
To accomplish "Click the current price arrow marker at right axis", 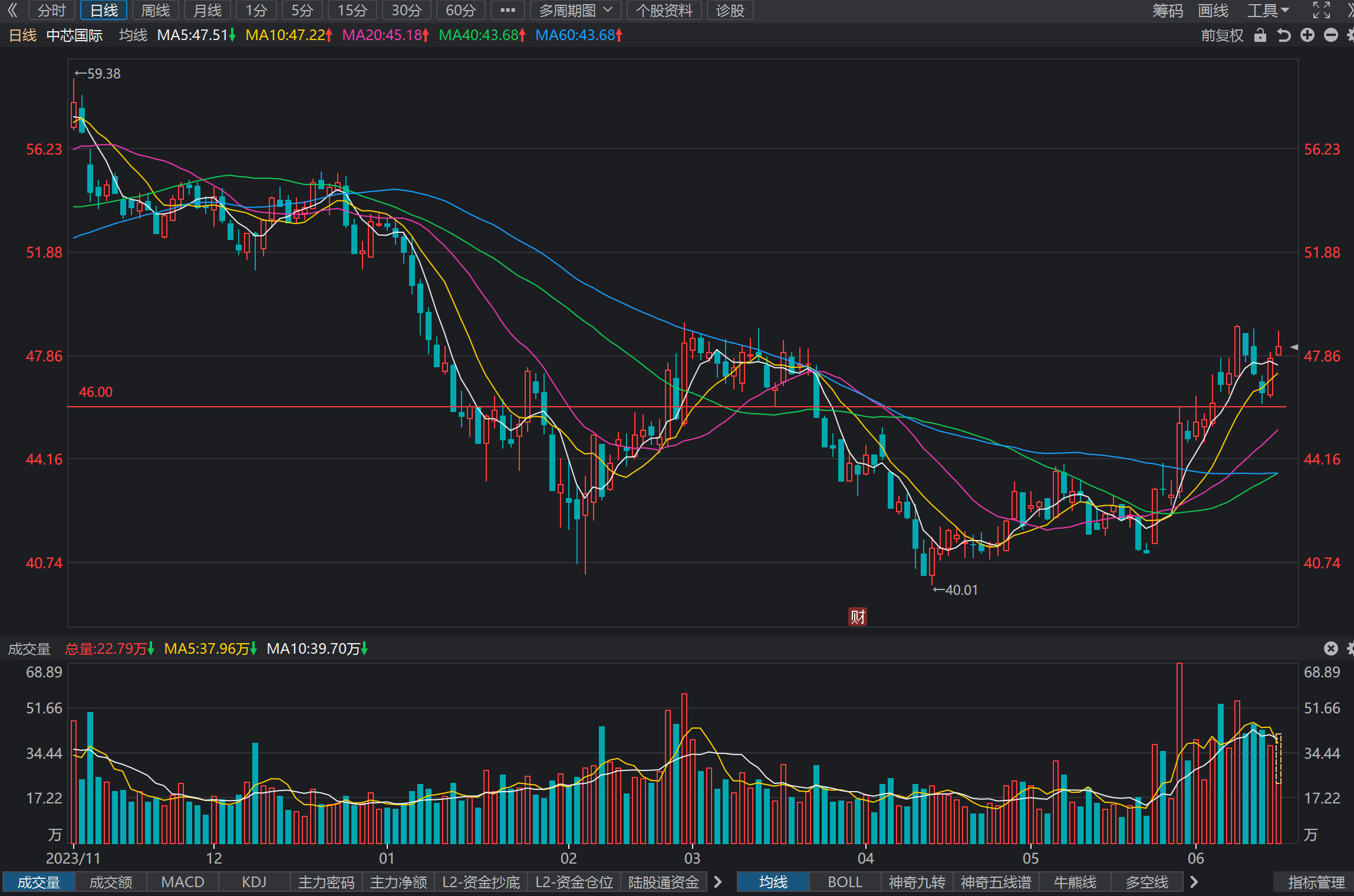I will coord(1294,347).
